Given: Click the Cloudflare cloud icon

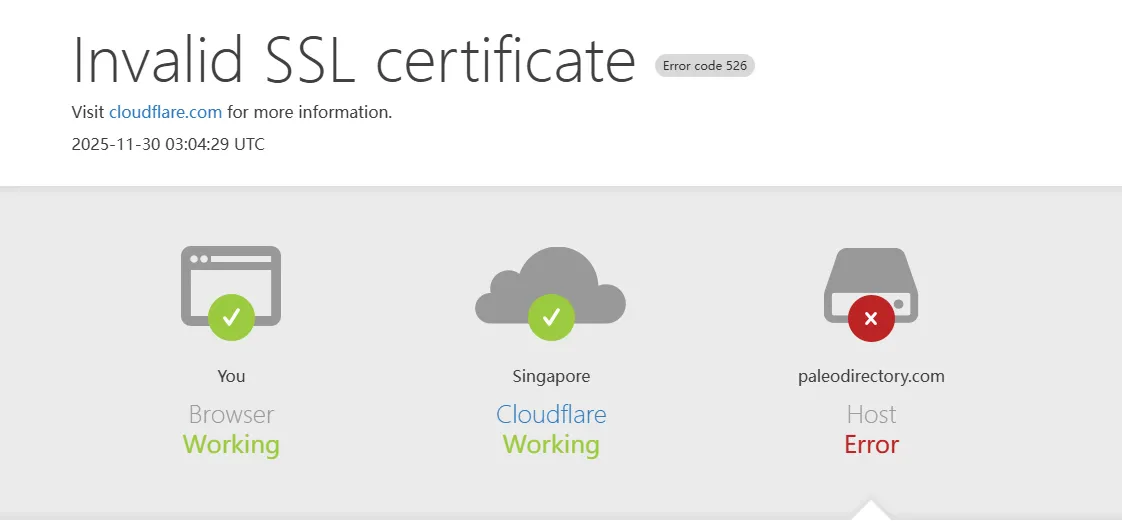Looking at the screenshot, I should [x=550, y=285].
